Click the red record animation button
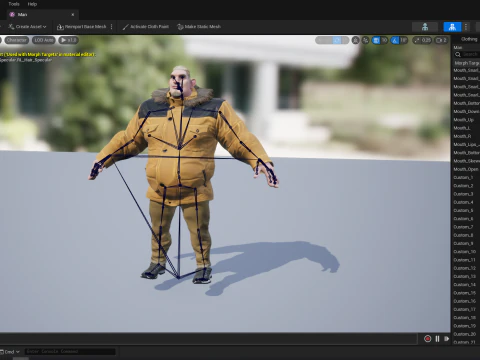The image size is (480, 360). click(427, 339)
